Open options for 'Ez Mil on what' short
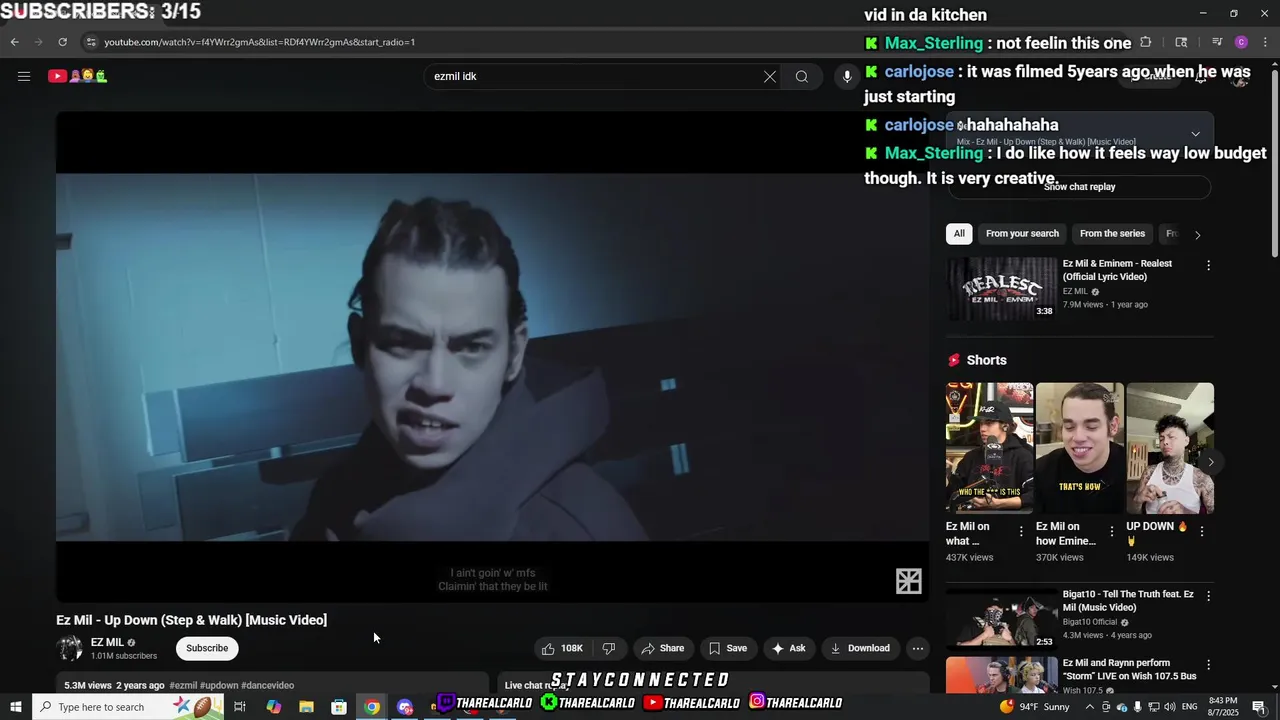 pos(1021,532)
